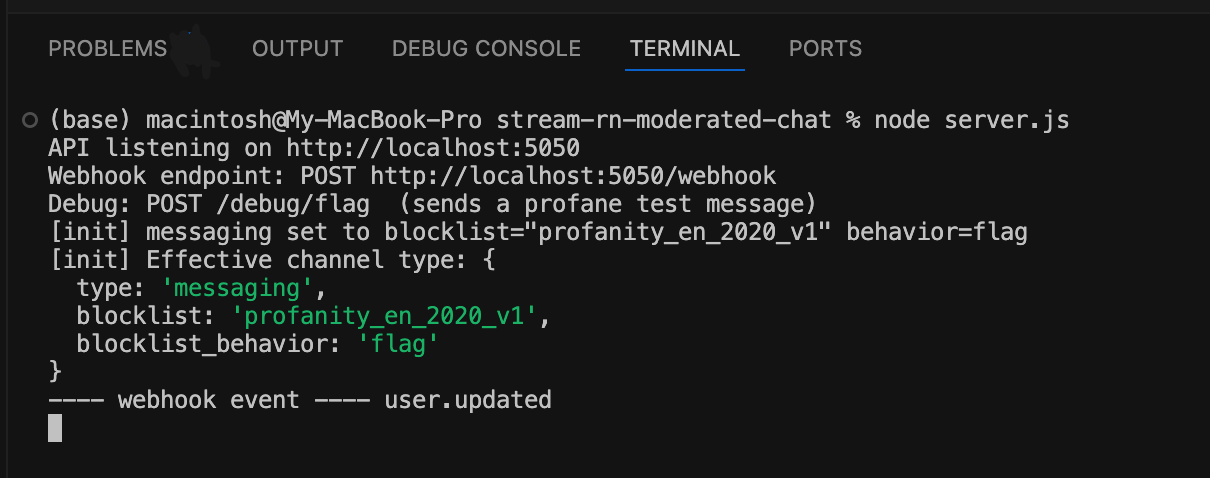This screenshot has height=478, width=1210.
Task: Open the http://localhost:5050 API listening link
Action: pos(433,148)
